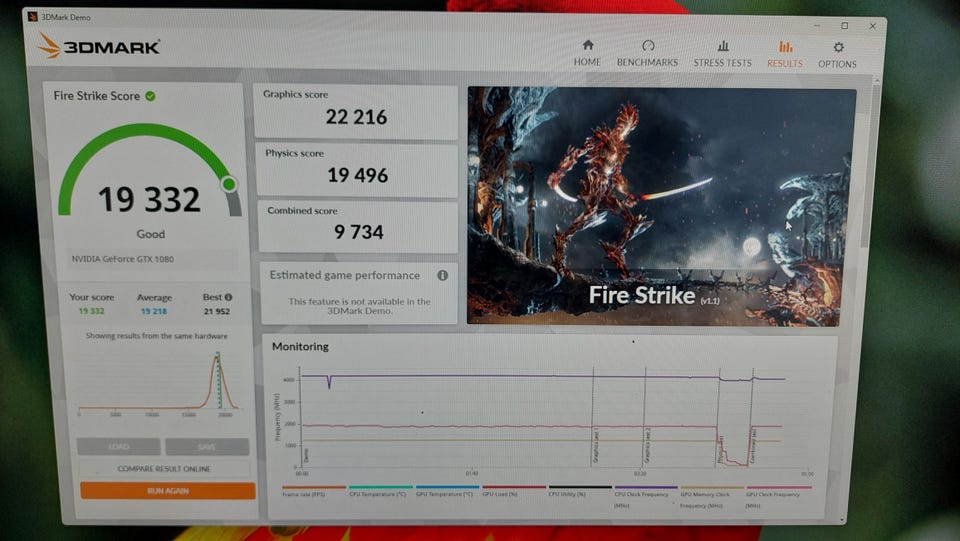Click 'Showing results from the same hardware' text
Image resolution: width=960 pixels, height=541 pixels.
tap(157, 336)
